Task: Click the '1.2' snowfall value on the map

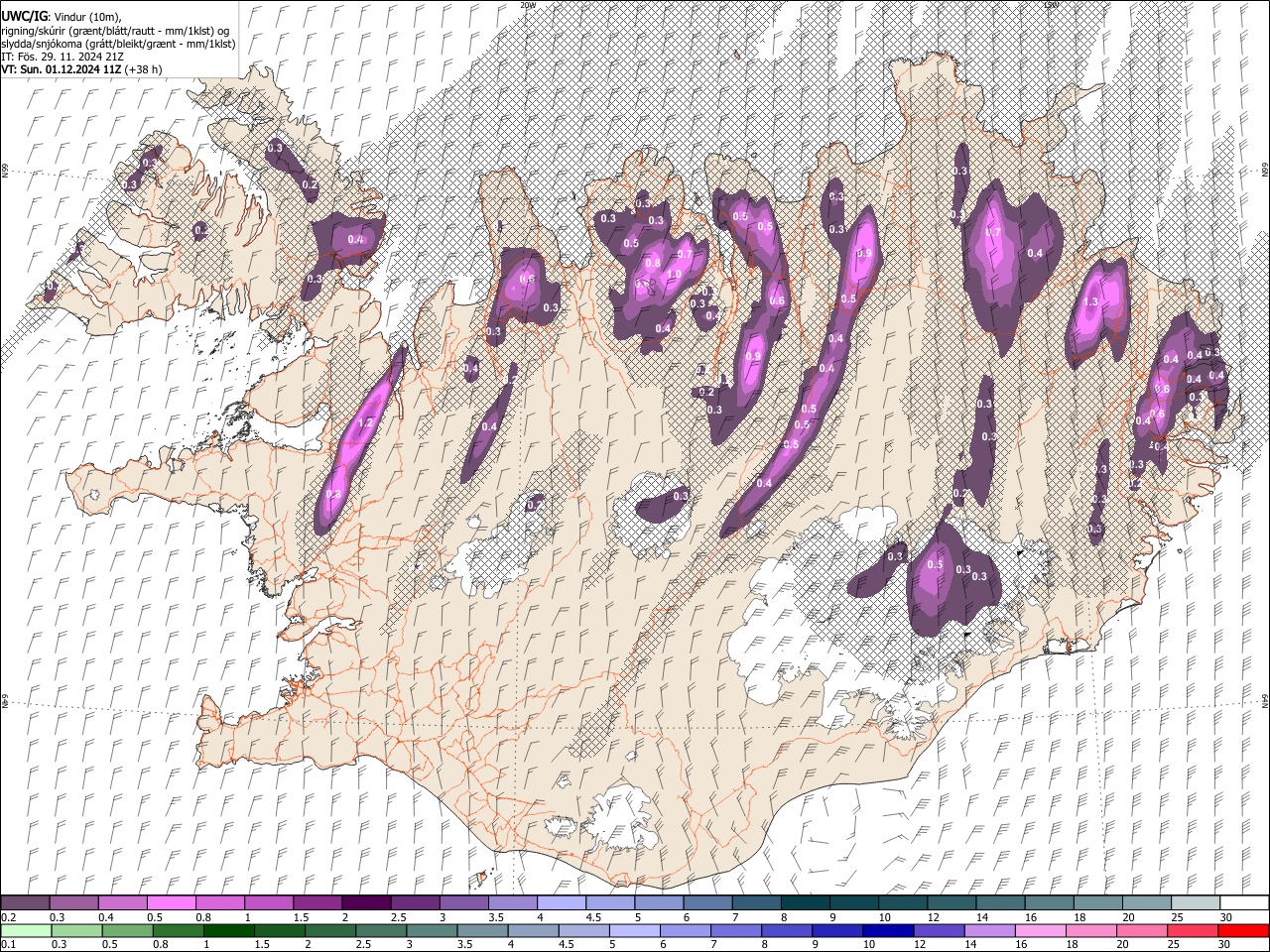Action: pyautogui.click(x=364, y=422)
